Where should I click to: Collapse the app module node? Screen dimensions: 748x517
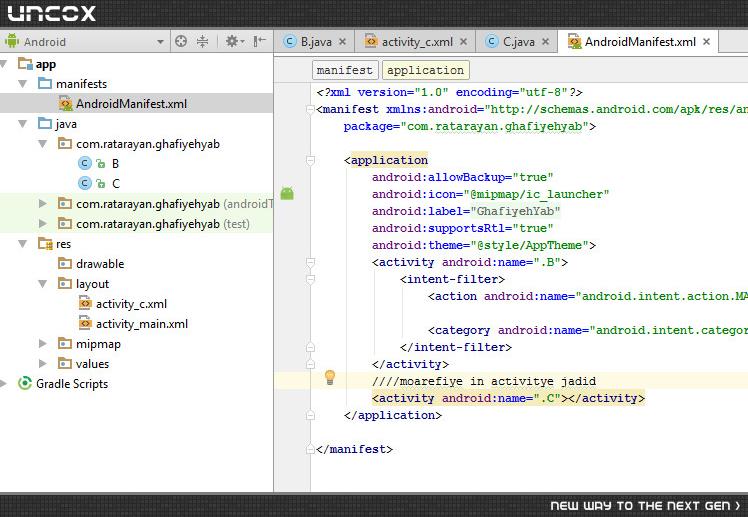pyautogui.click(x=4, y=64)
